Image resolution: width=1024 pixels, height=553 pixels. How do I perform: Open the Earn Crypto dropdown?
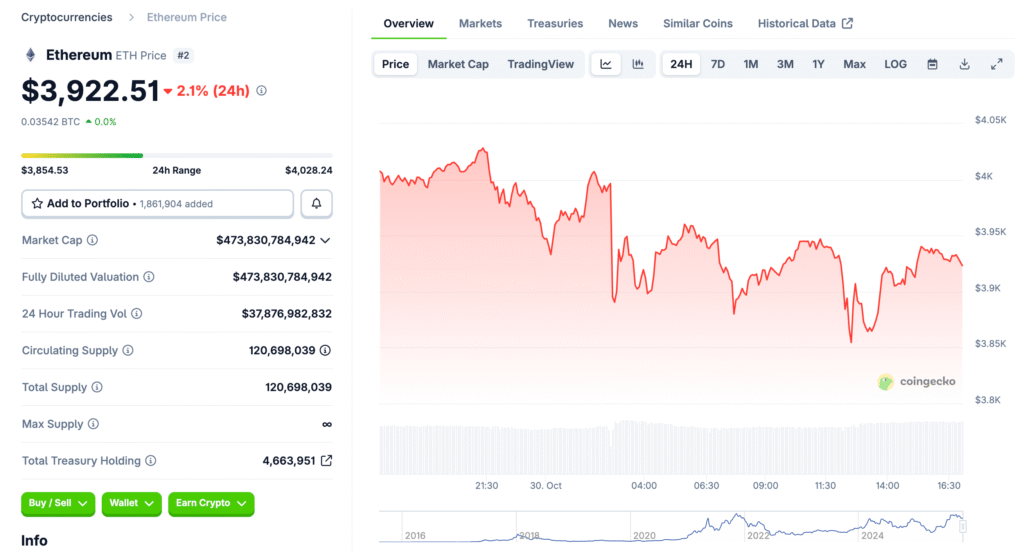(211, 504)
